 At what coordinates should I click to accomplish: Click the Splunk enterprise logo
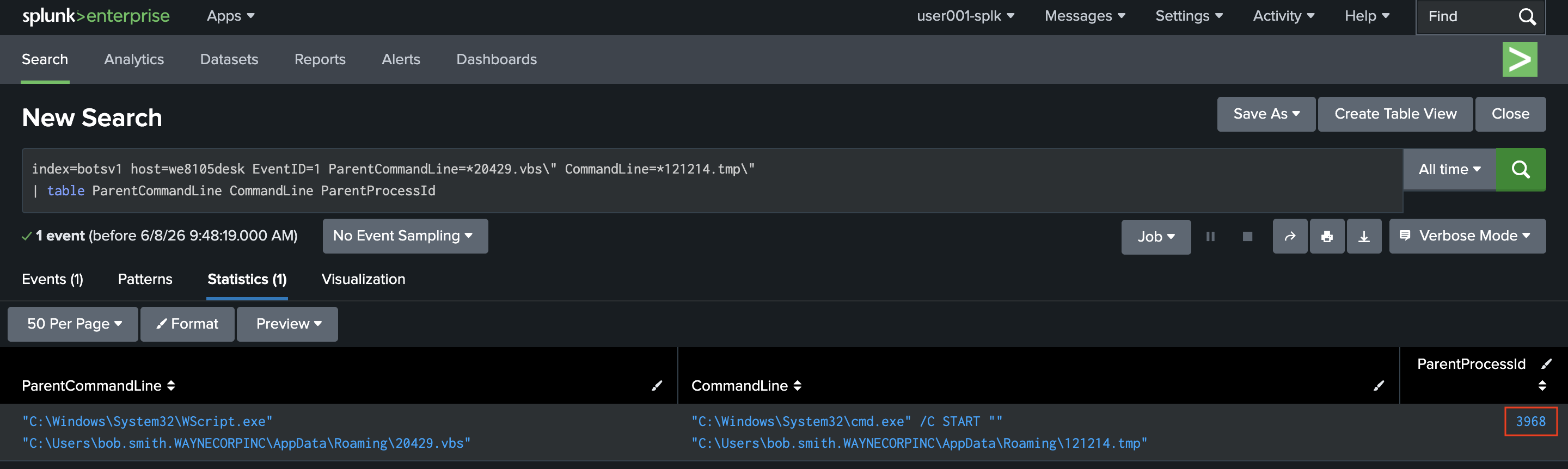96,16
